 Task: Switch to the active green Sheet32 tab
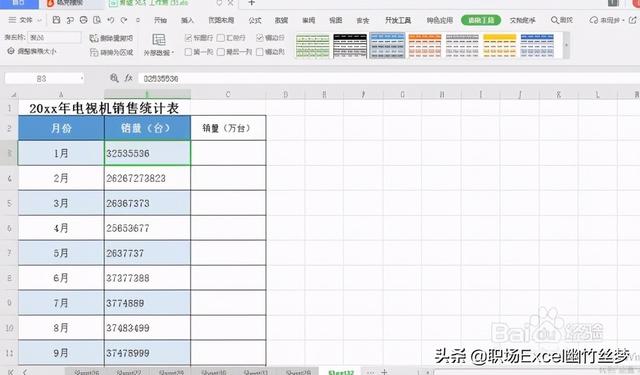(341, 372)
